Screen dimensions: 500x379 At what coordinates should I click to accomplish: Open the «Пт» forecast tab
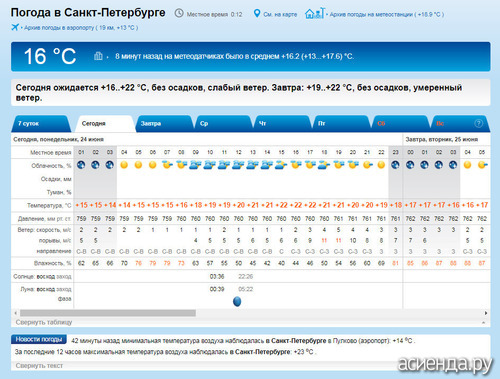341,124
